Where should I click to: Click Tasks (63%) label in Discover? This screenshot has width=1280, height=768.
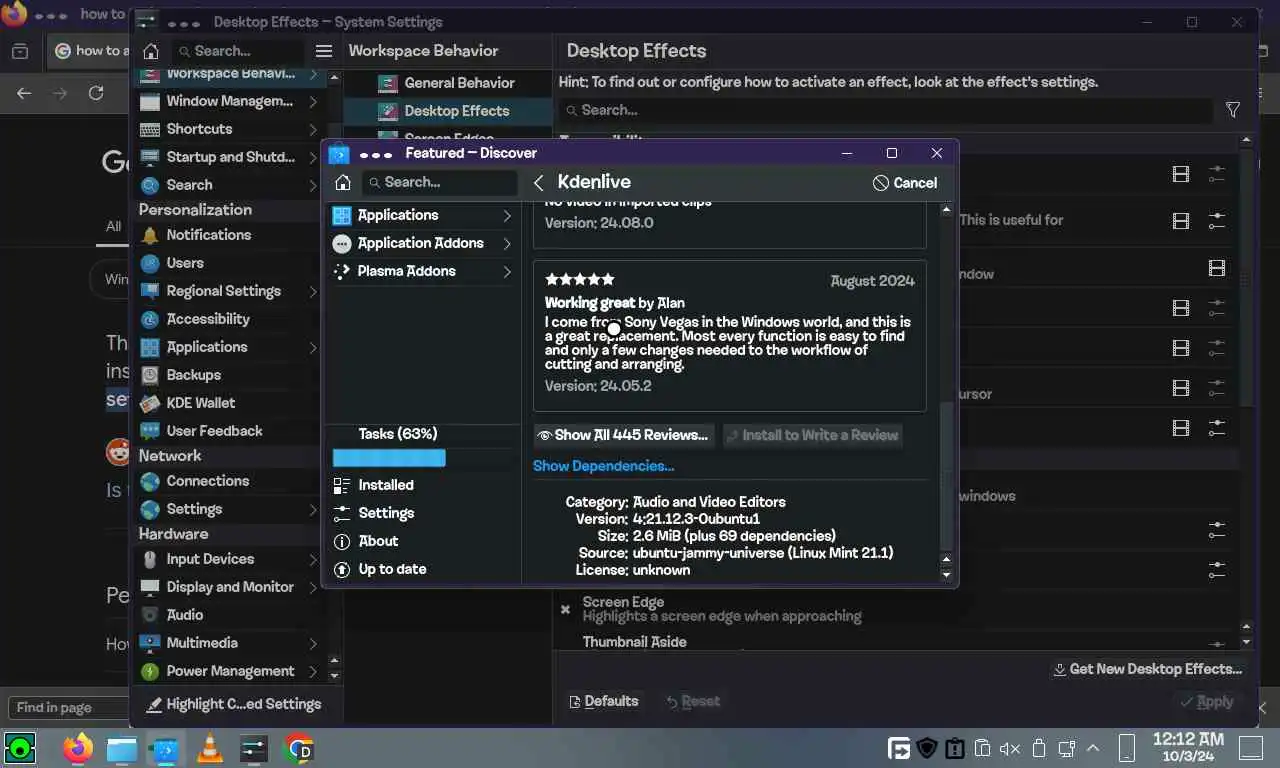click(398, 434)
